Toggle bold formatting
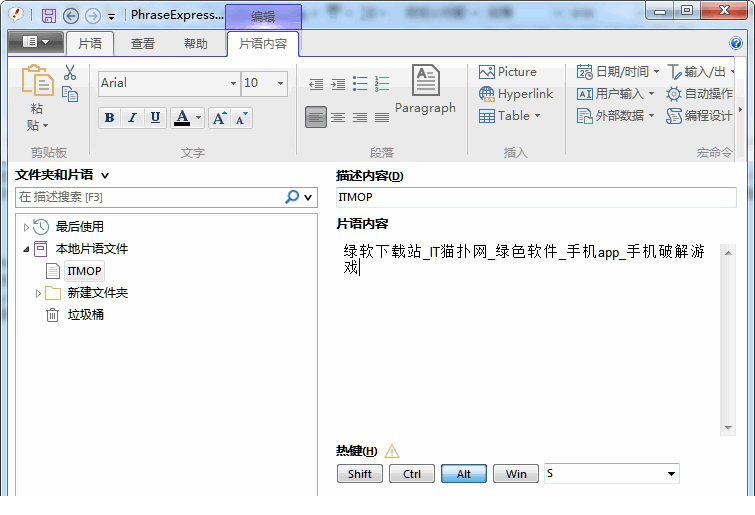This screenshot has width=755, height=515. [109, 118]
